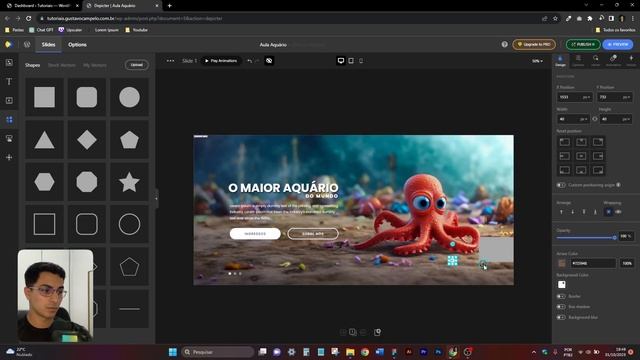Switch to desktop preview device
Image resolution: width=640 pixels, height=360 pixels.
click(x=341, y=61)
